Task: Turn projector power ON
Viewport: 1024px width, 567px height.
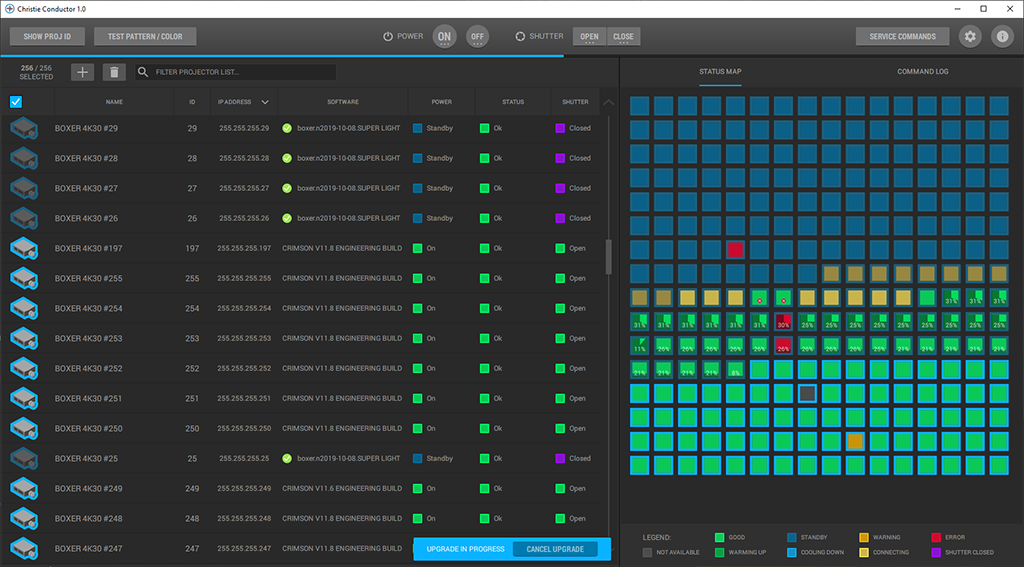Action: (x=444, y=37)
